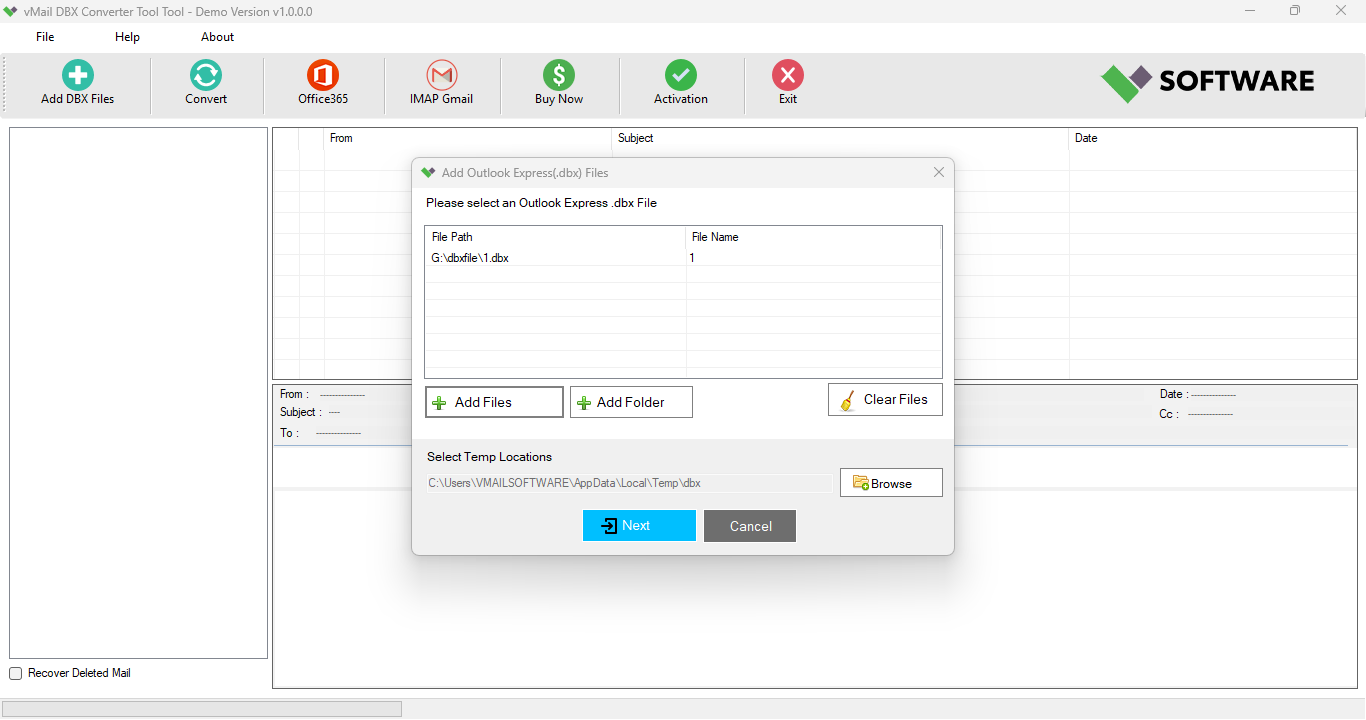
Task: Click the vMail Software logo
Action: [1207, 82]
